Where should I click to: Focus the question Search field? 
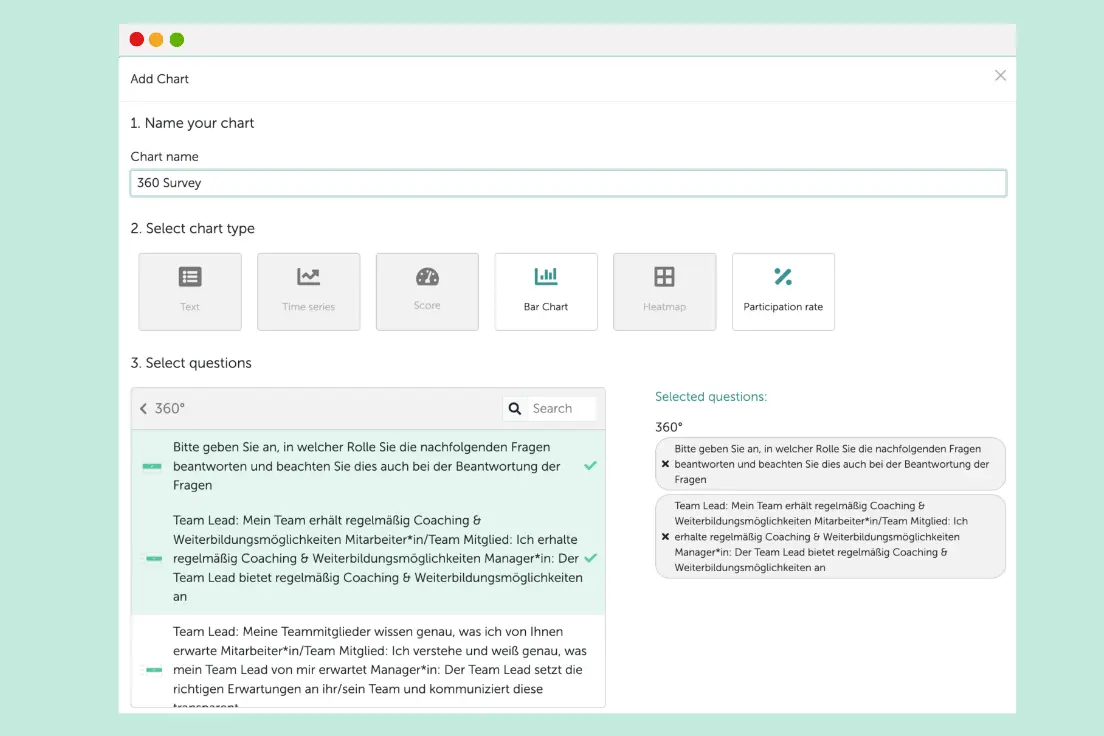[x=563, y=408]
